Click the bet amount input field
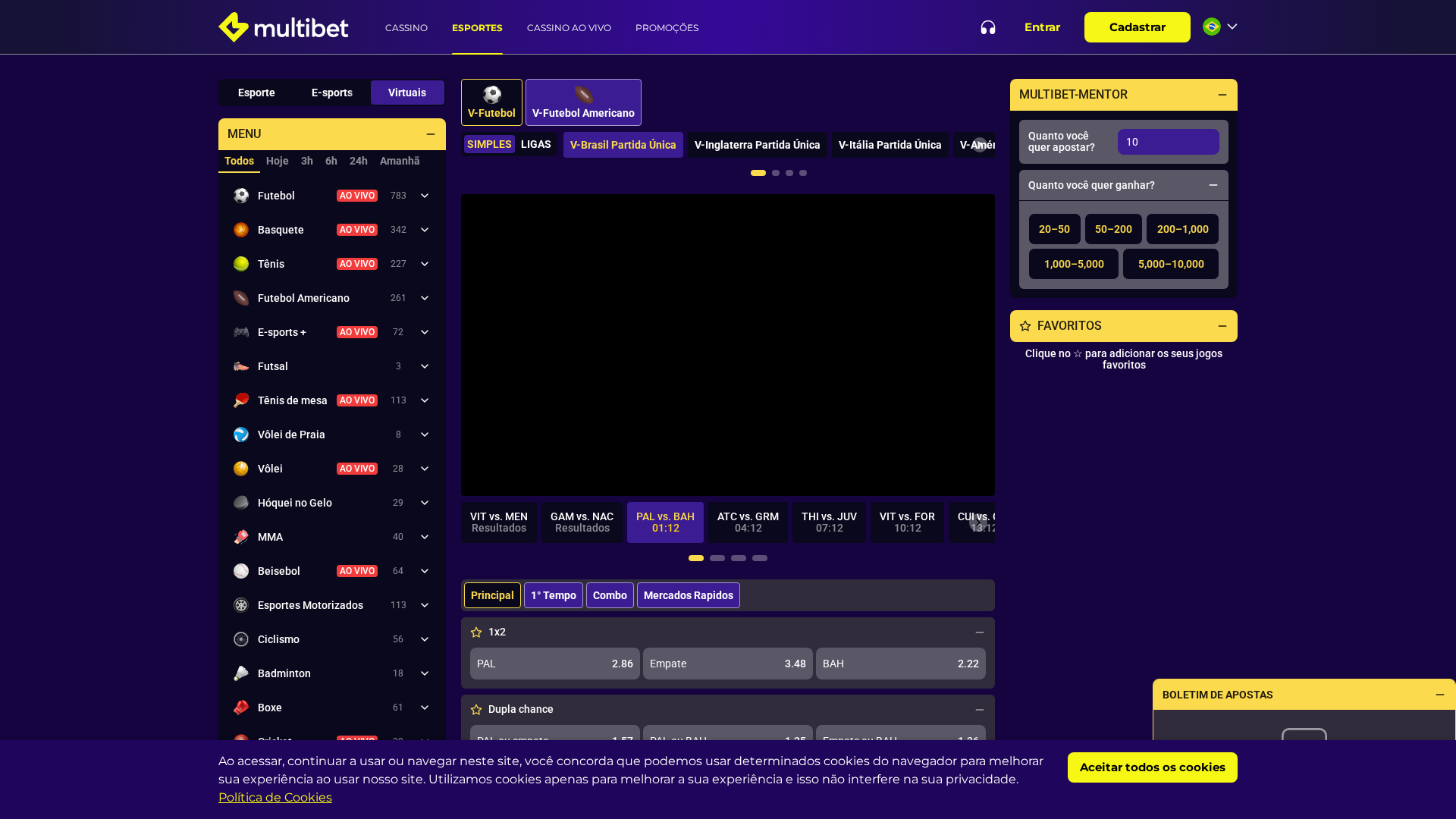Viewport: 1456px width, 819px height. pyautogui.click(x=1169, y=142)
